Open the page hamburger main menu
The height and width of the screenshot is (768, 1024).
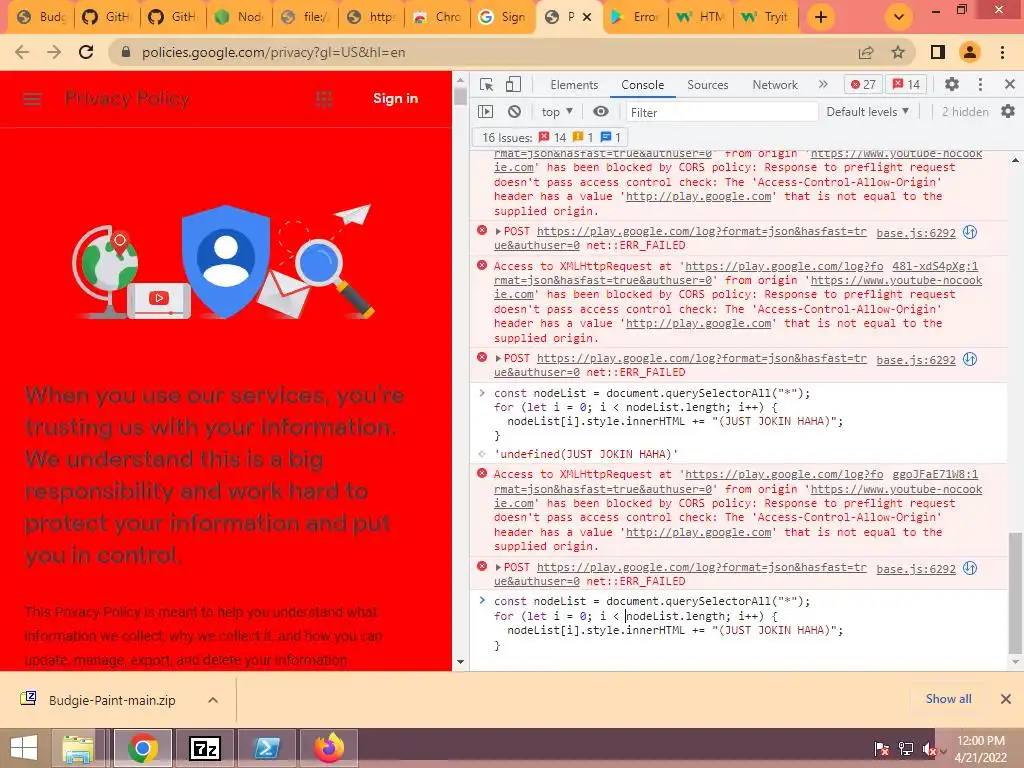[x=32, y=99]
